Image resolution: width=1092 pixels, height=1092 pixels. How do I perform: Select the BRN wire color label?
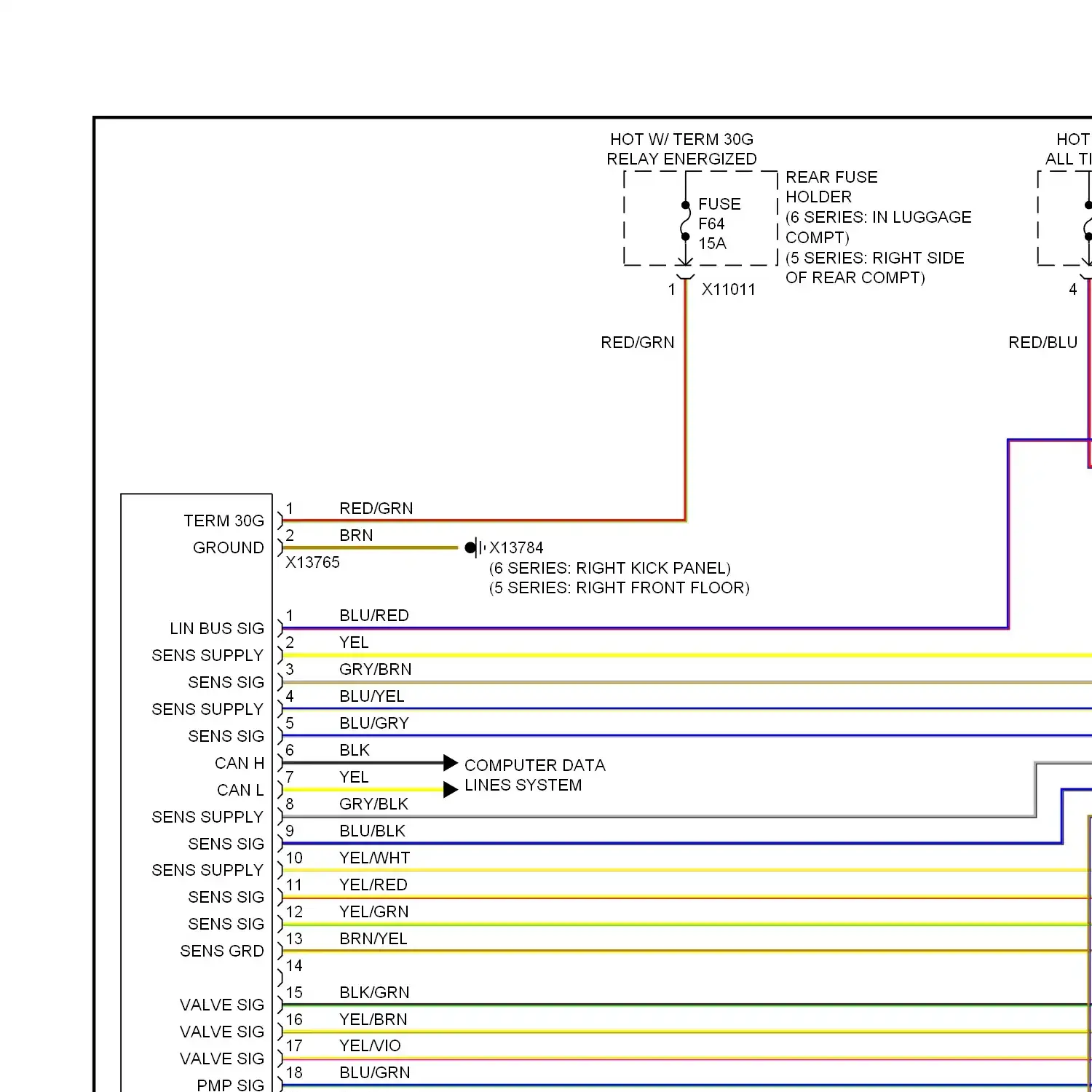coord(356,535)
